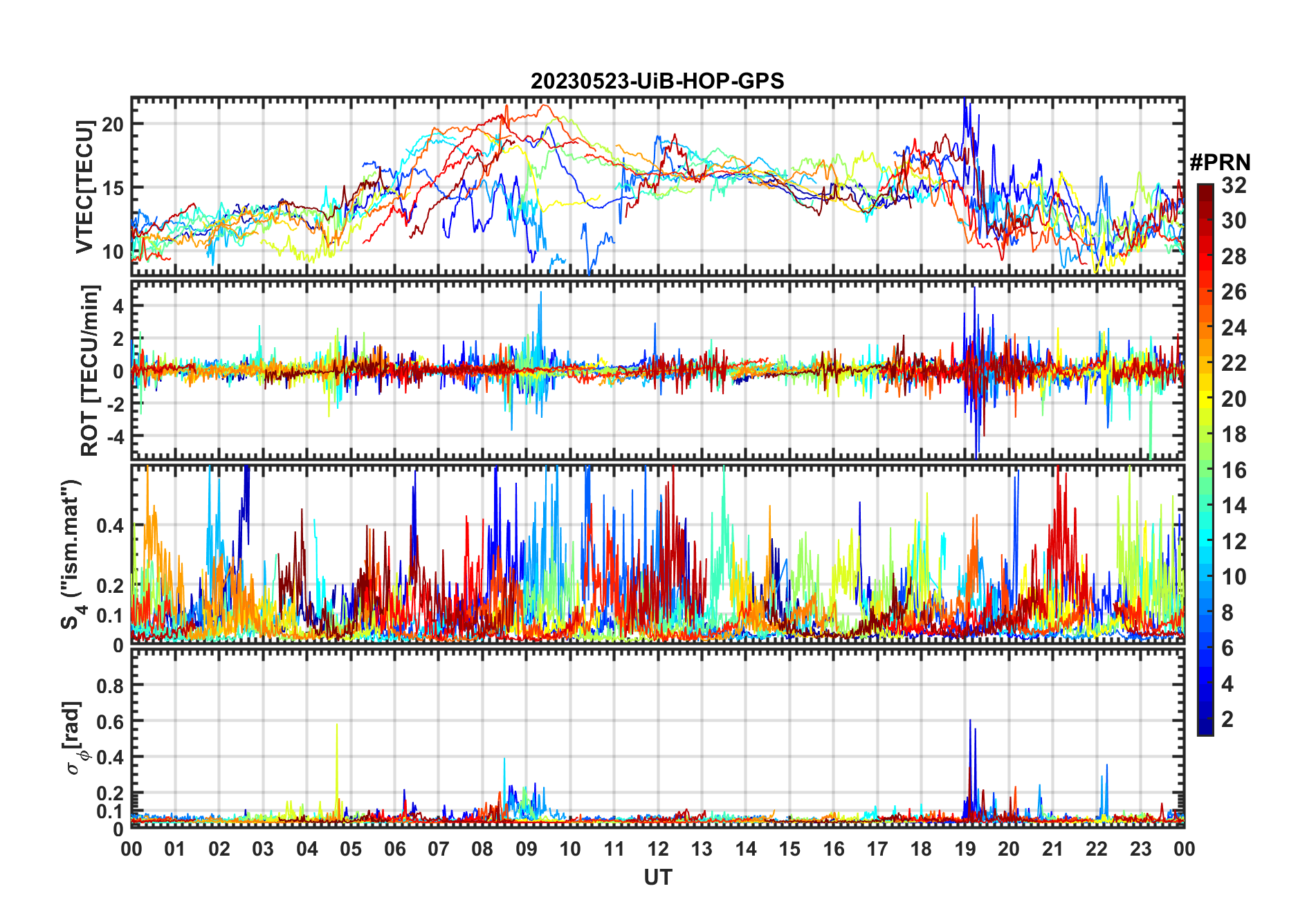Click colorbar tick label 32
The width and height of the screenshot is (1316, 920).
tap(1234, 185)
